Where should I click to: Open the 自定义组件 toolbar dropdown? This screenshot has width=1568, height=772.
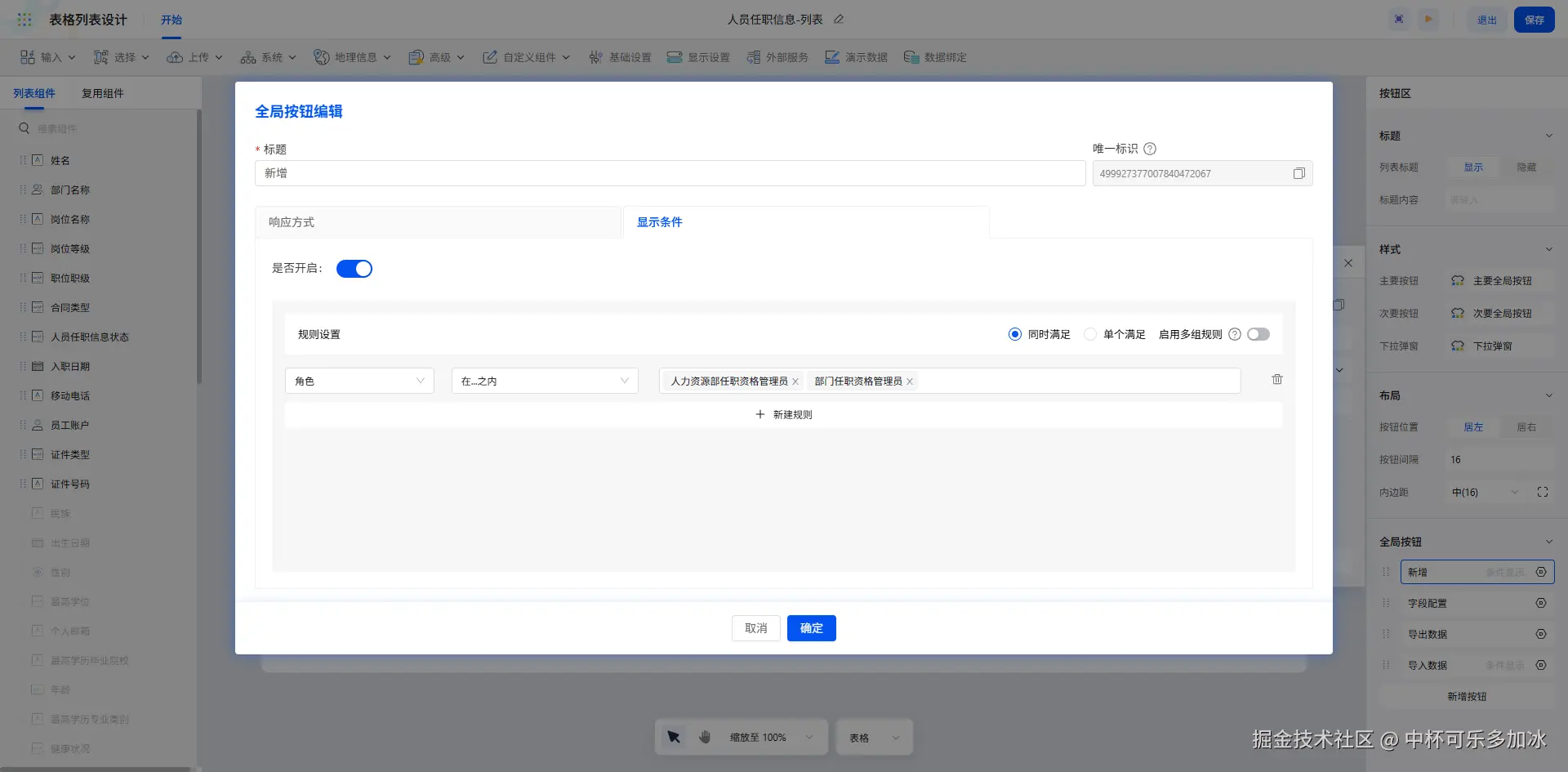527,57
